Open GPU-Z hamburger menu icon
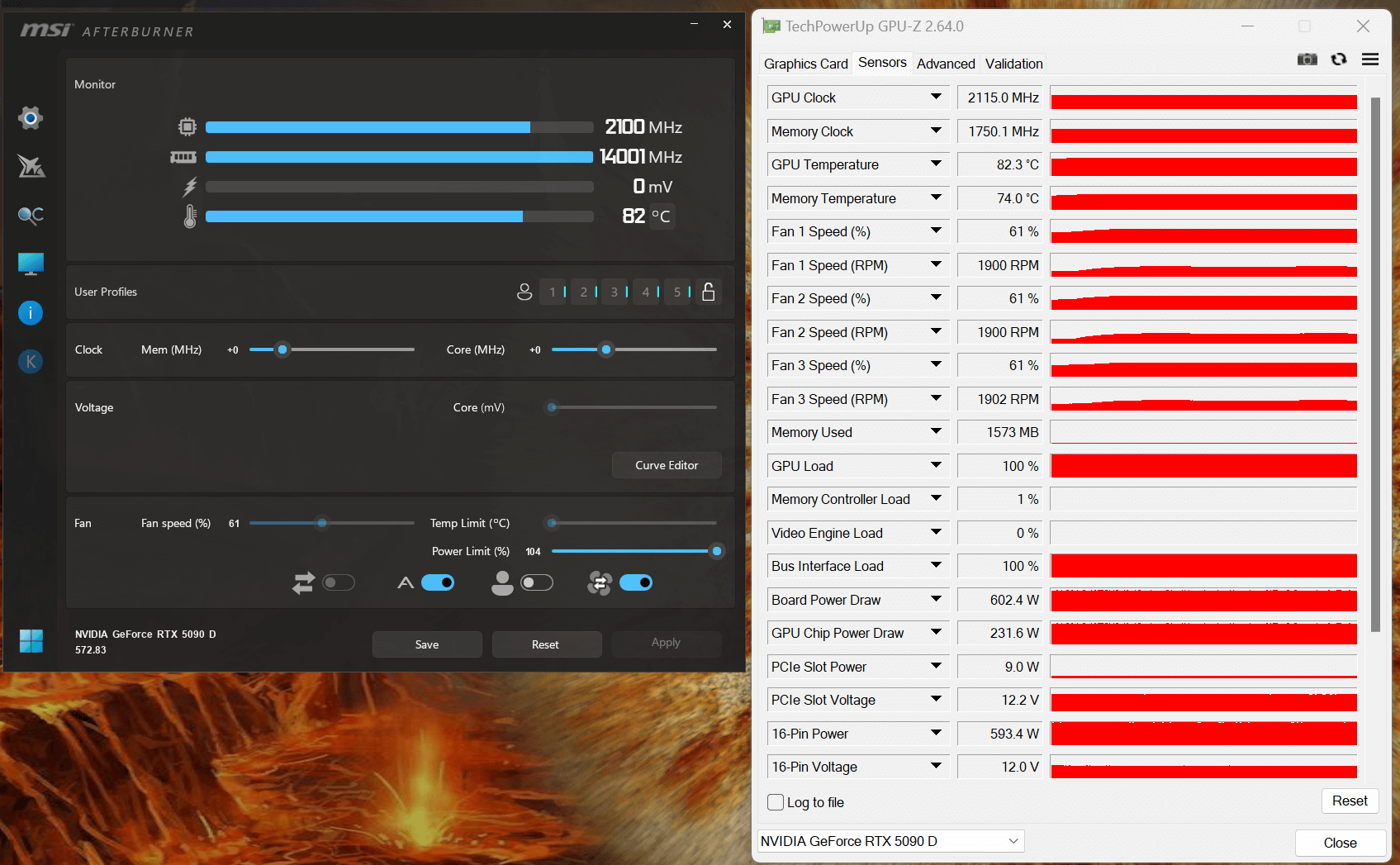 click(x=1370, y=59)
